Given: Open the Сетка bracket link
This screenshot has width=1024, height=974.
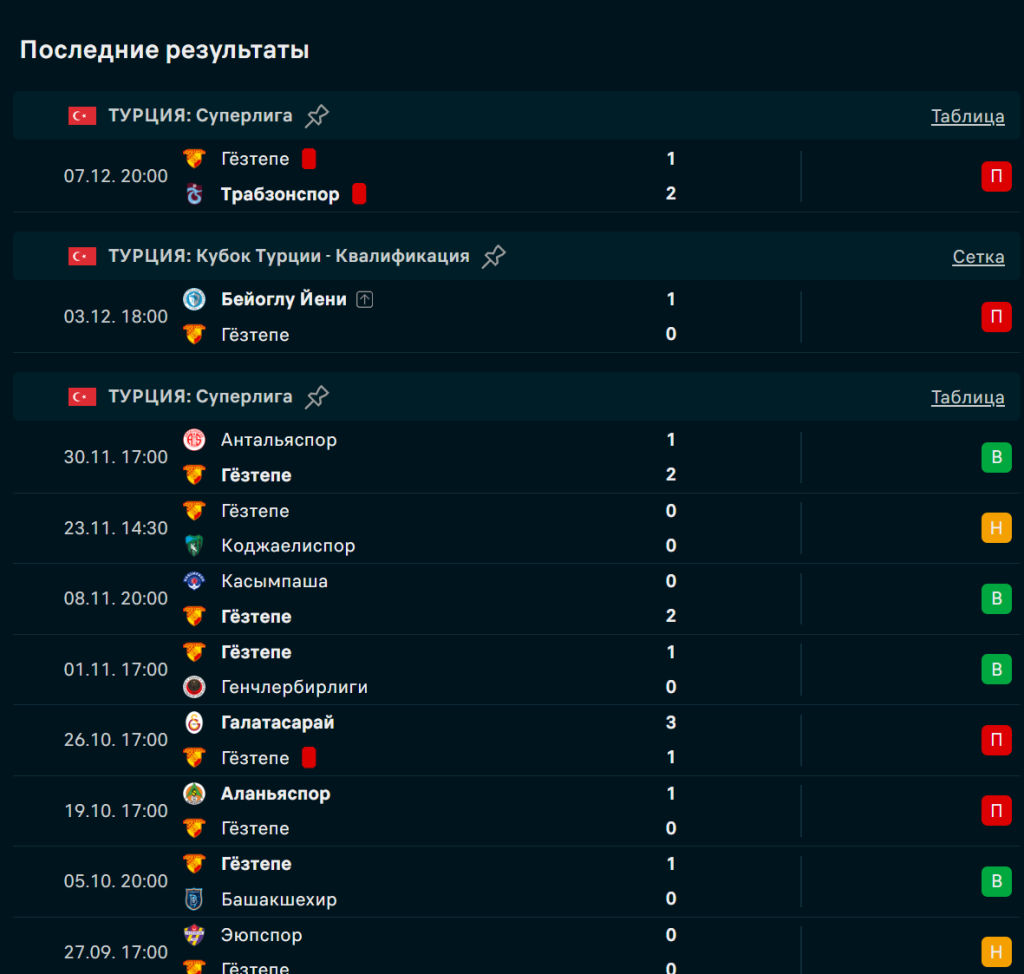Looking at the screenshot, I should [x=978, y=257].
